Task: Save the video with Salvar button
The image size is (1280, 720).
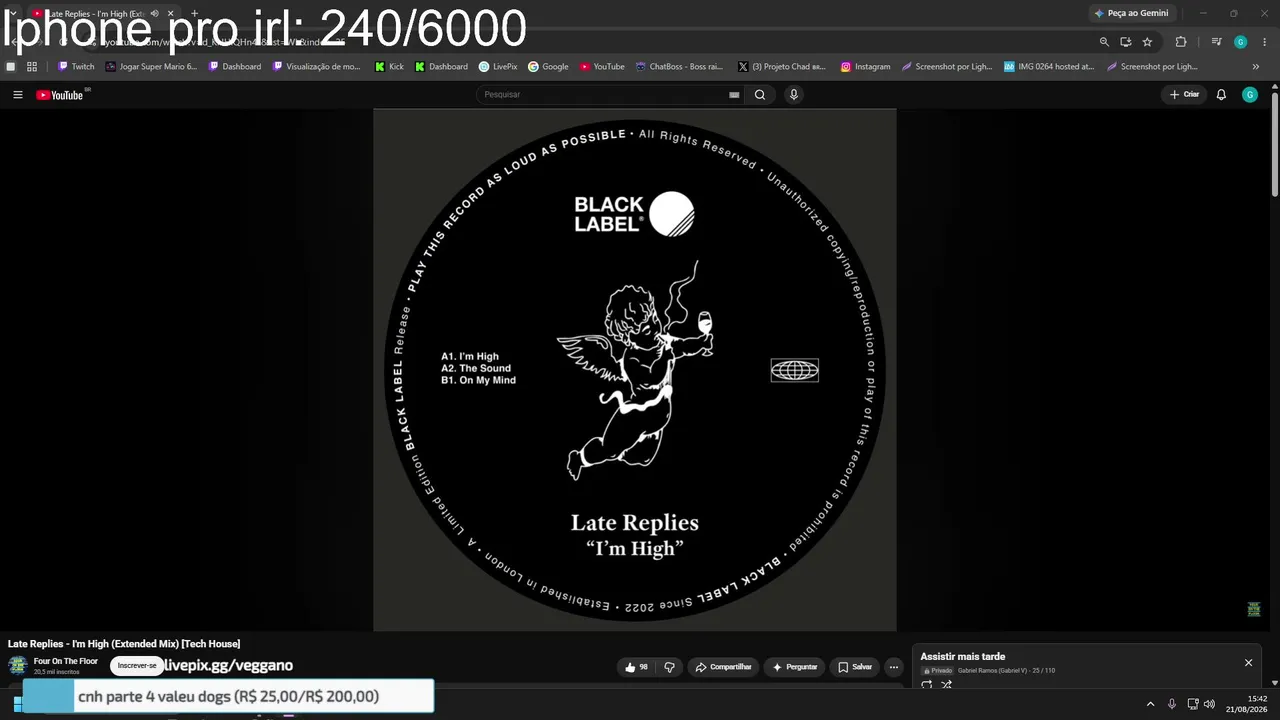Action: pyautogui.click(x=855, y=667)
